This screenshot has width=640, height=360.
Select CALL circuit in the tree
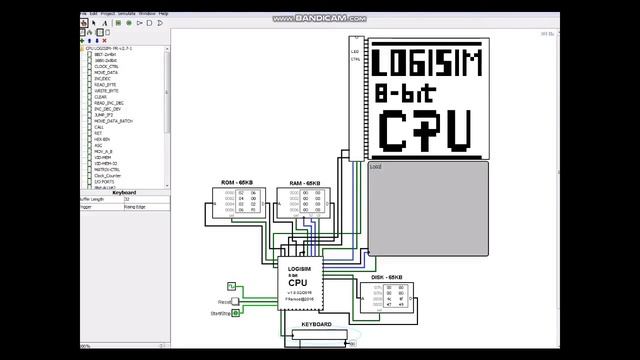99,127
